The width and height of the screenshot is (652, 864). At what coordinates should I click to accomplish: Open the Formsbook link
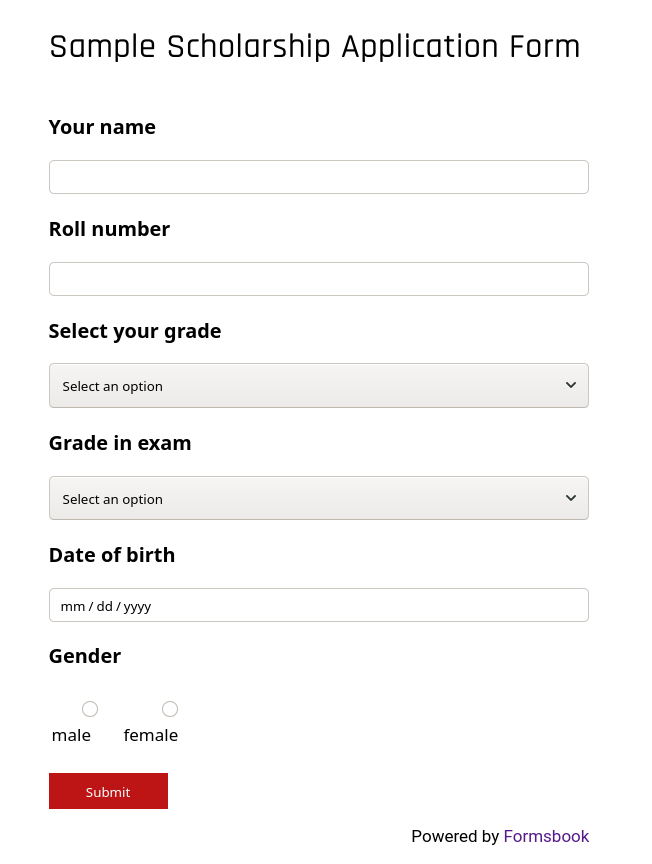tap(546, 836)
